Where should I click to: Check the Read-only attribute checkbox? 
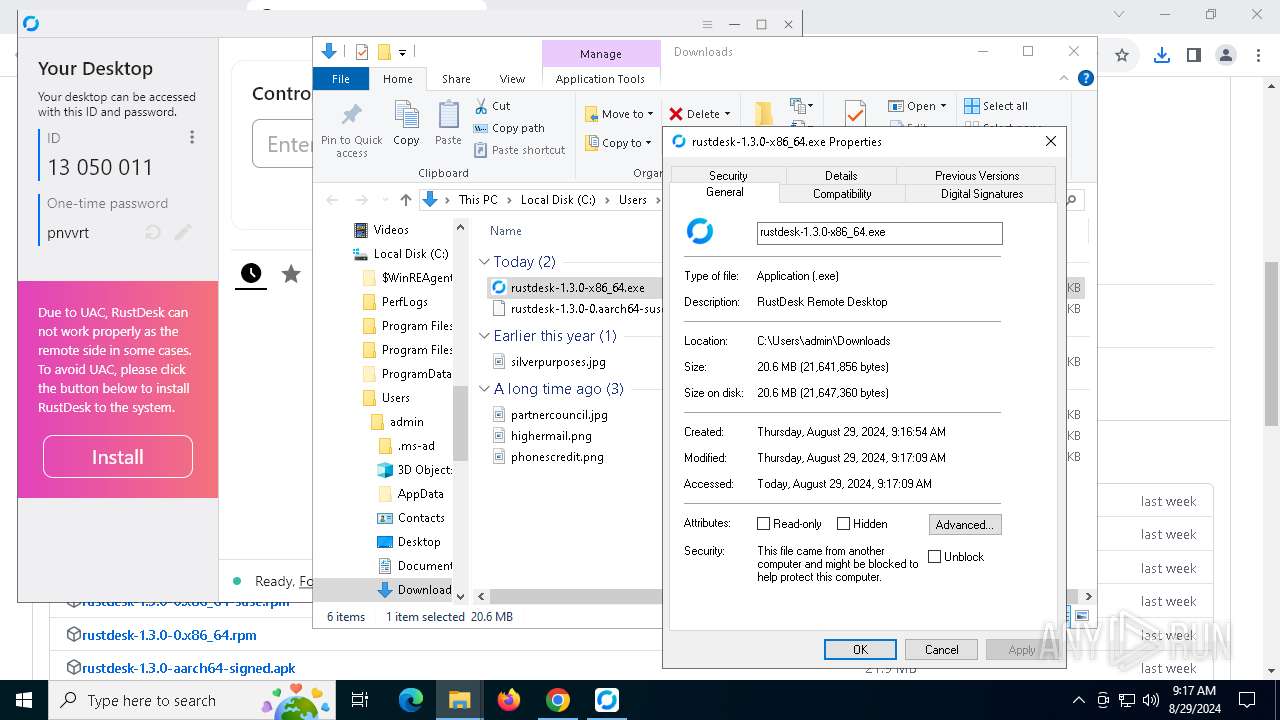tap(763, 524)
